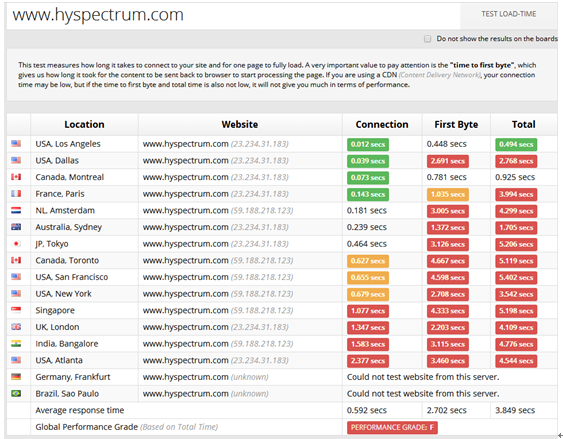Click the red 4.299 secs total badge
563x439 pixels.
point(516,211)
